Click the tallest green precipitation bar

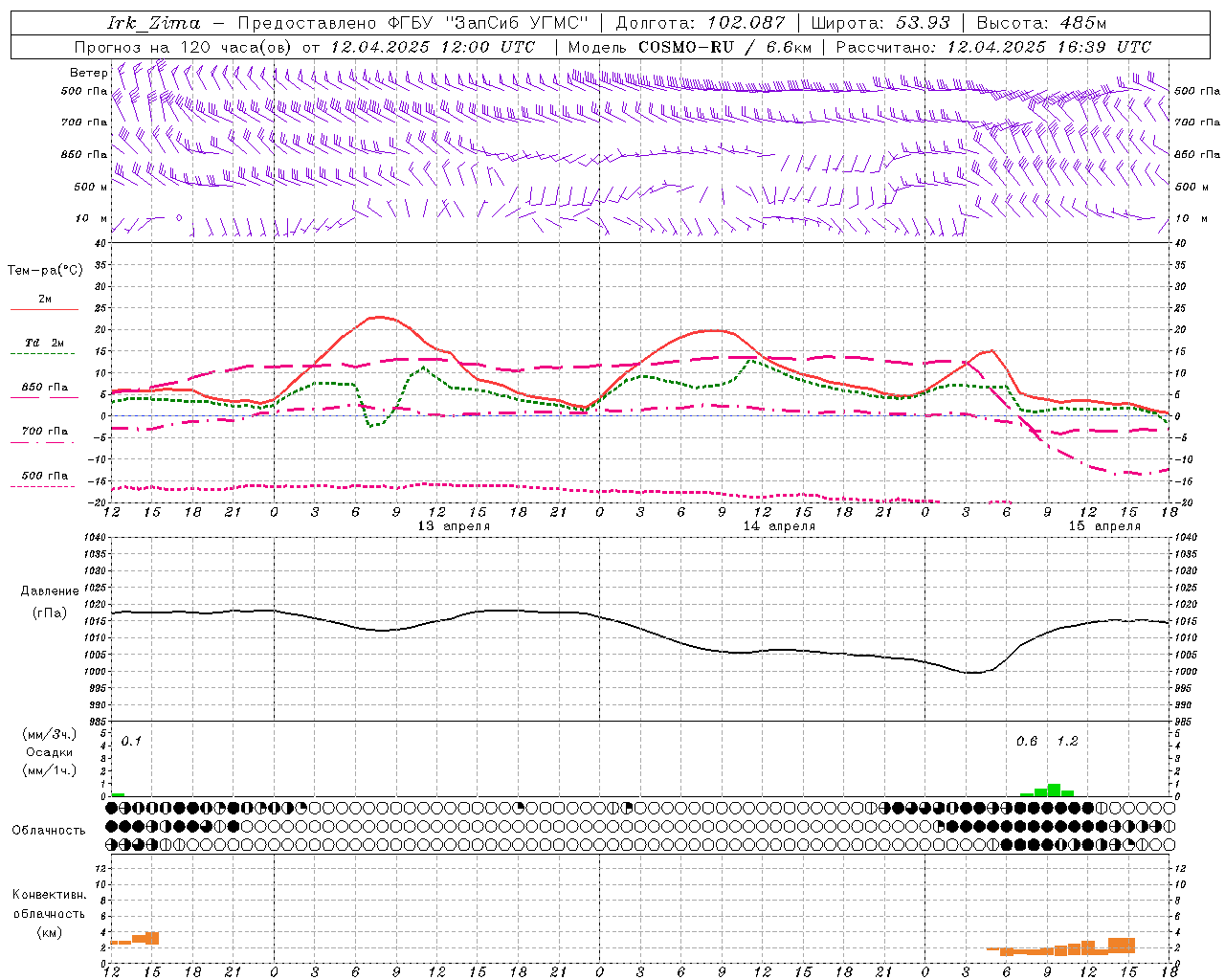pyautogui.click(x=1054, y=790)
